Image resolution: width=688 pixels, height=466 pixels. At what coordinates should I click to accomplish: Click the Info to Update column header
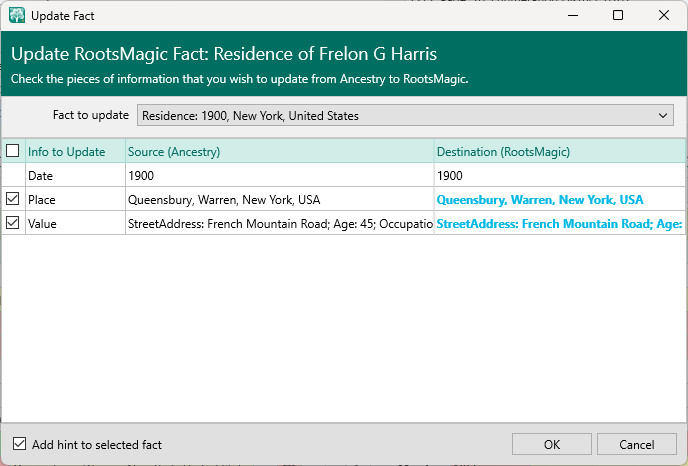coord(66,152)
